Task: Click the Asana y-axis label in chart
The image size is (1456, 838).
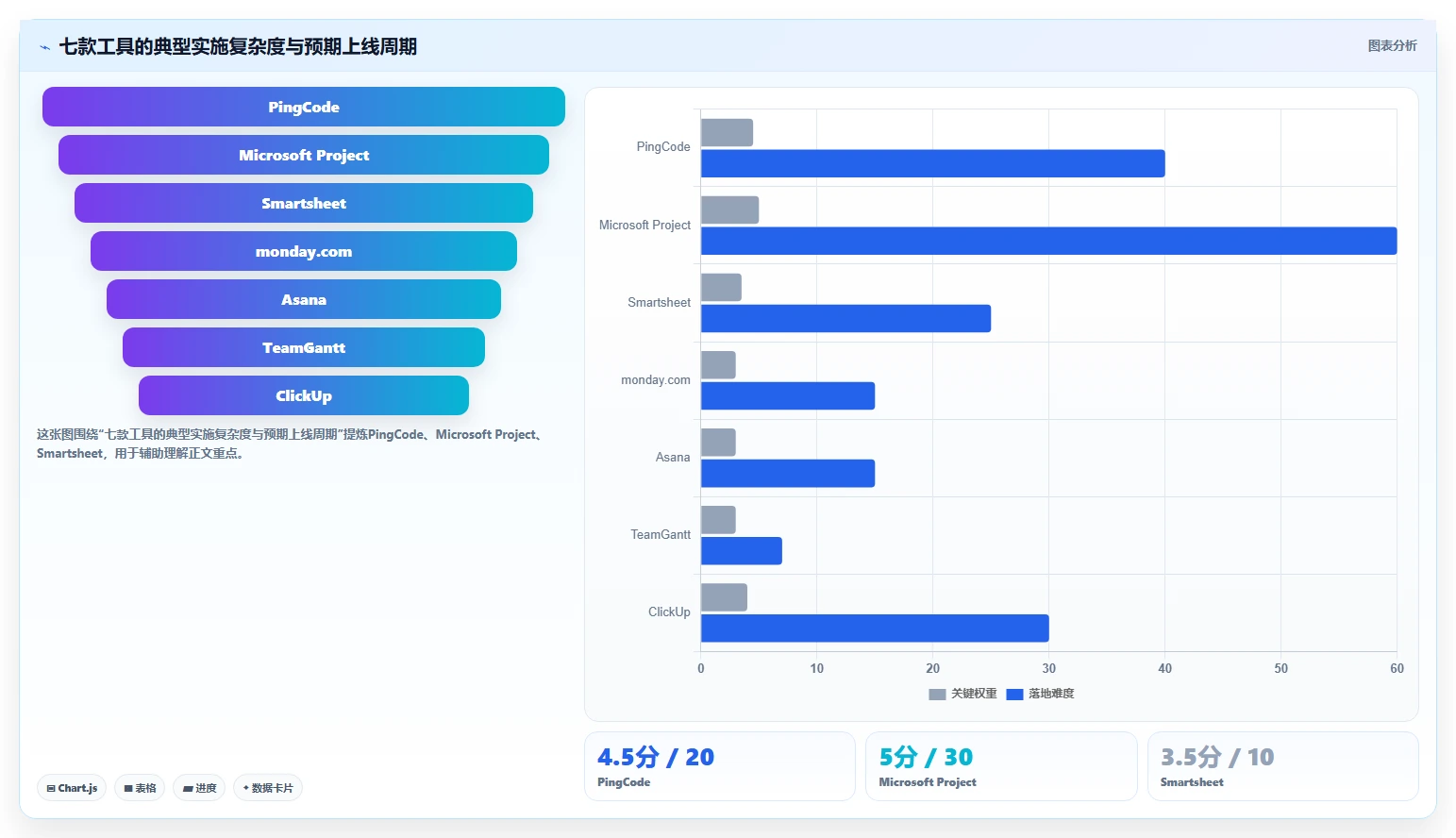Action: tap(673, 458)
